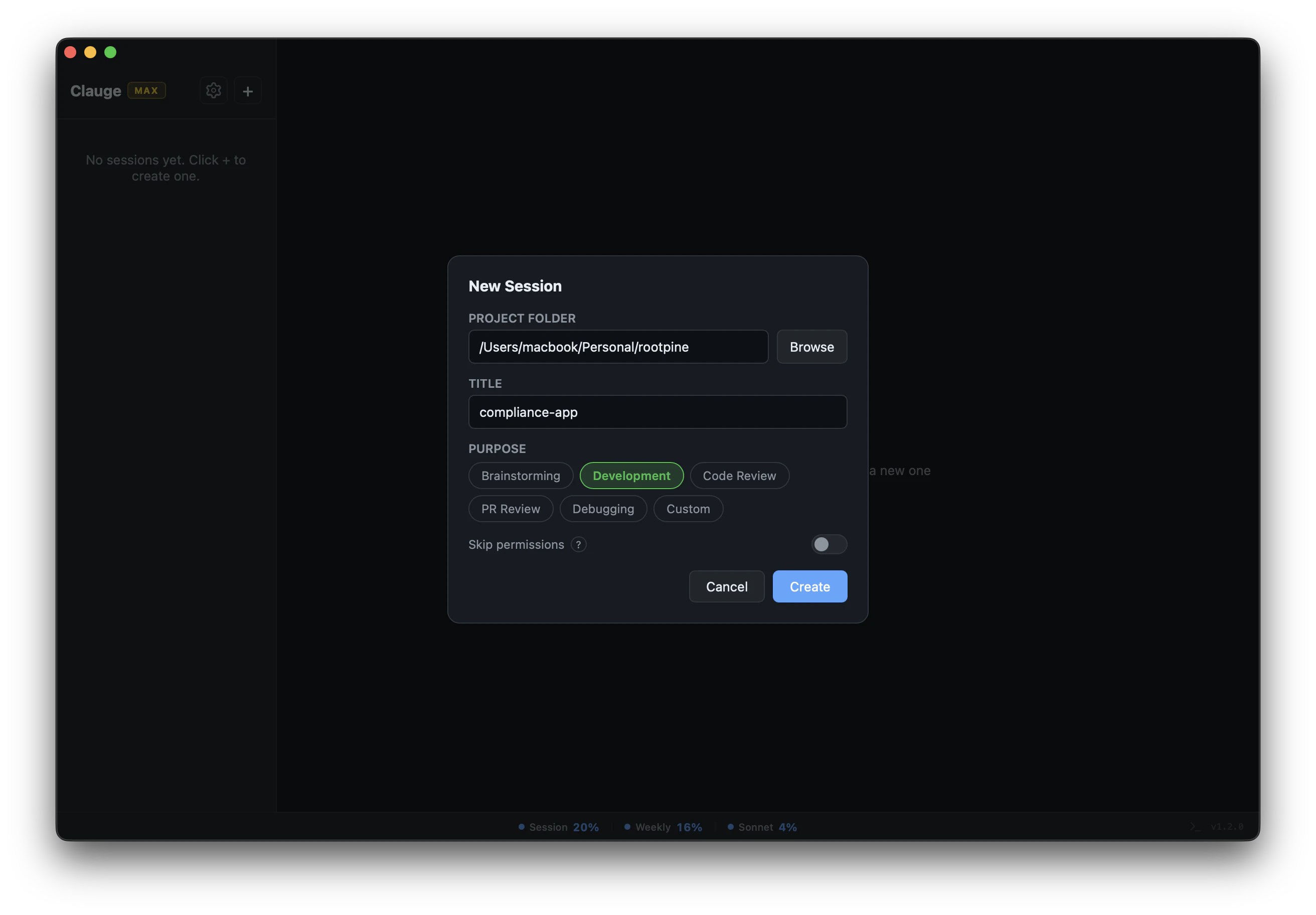
Task: Click the MAX plan badge
Action: [x=146, y=91]
